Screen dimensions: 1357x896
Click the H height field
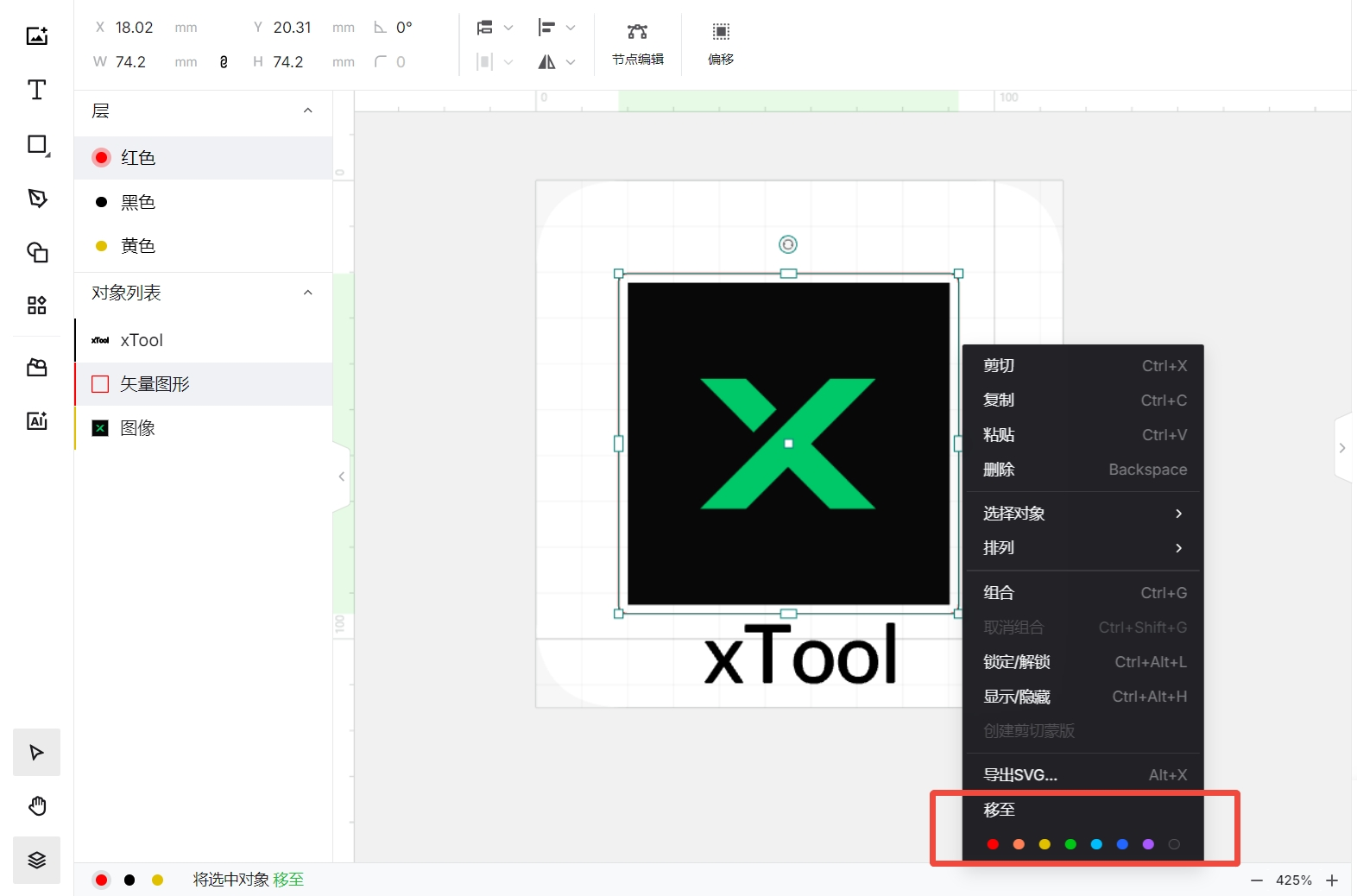click(x=304, y=62)
